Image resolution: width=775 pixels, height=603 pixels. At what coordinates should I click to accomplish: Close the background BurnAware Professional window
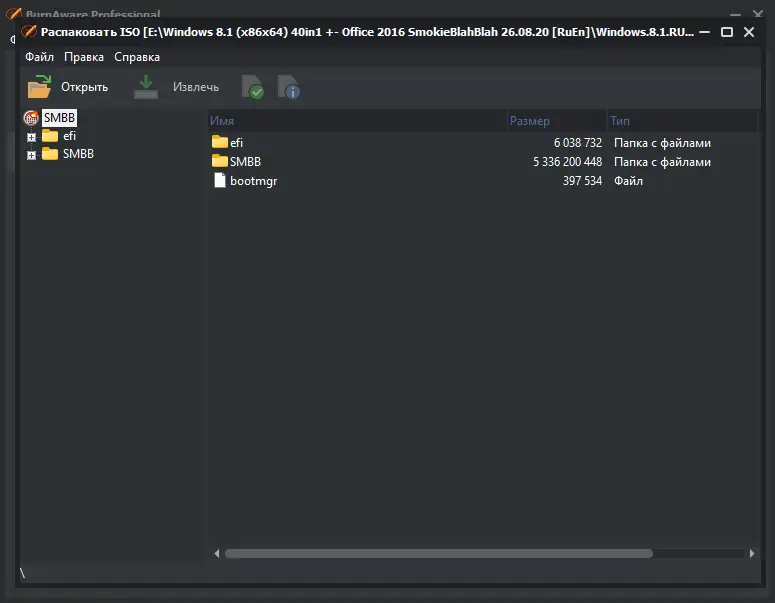[757, 14]
